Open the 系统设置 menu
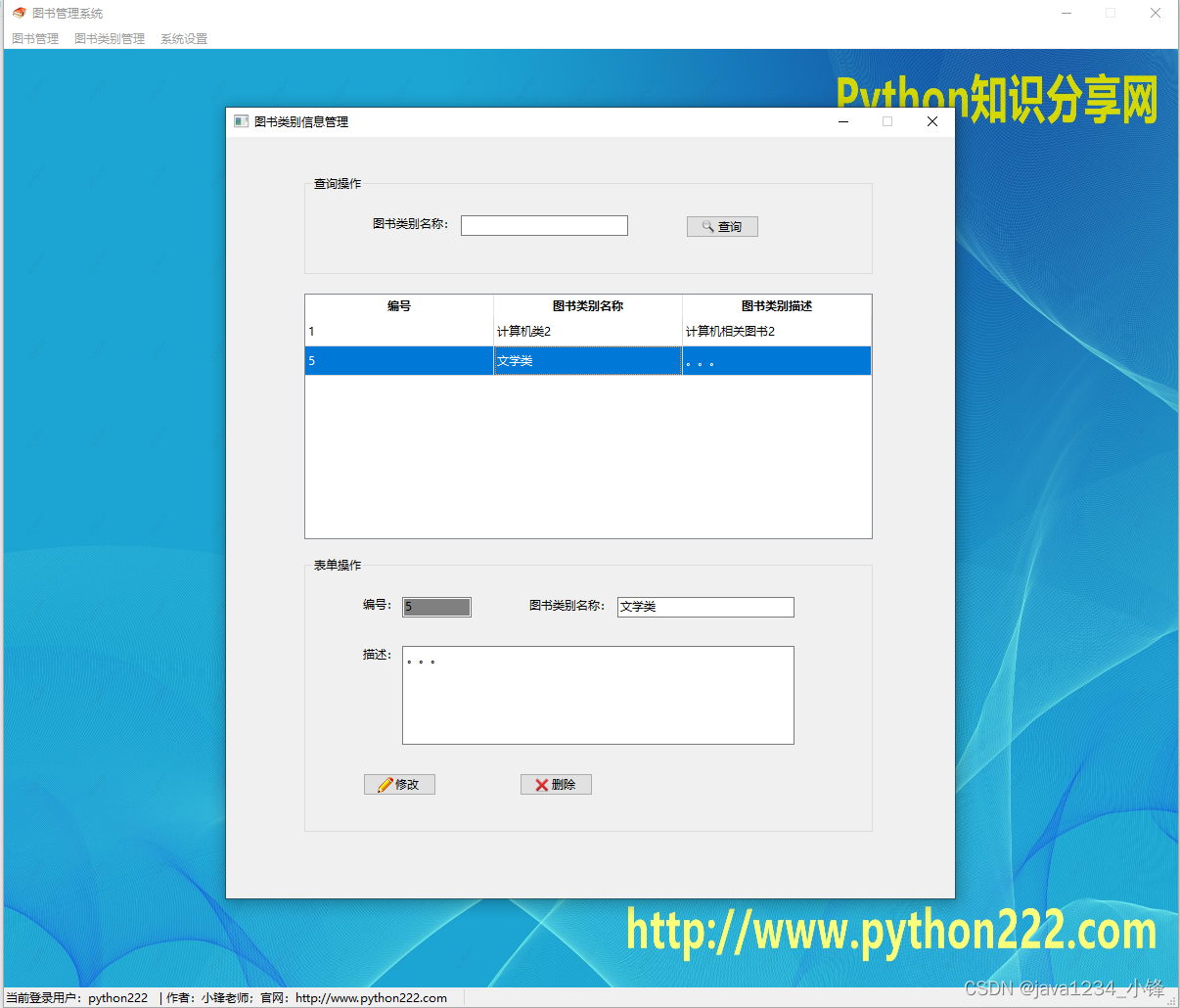 point(183,38)
